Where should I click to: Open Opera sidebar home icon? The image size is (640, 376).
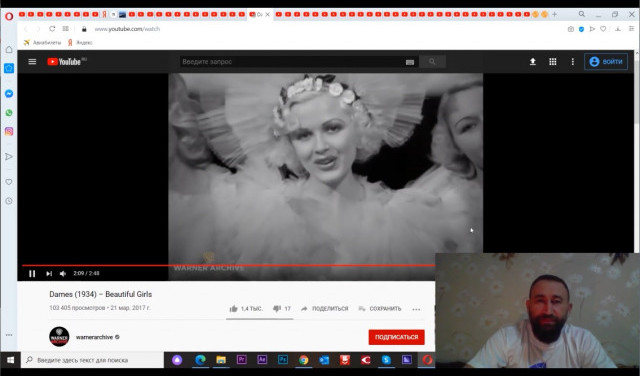(9, 50)
